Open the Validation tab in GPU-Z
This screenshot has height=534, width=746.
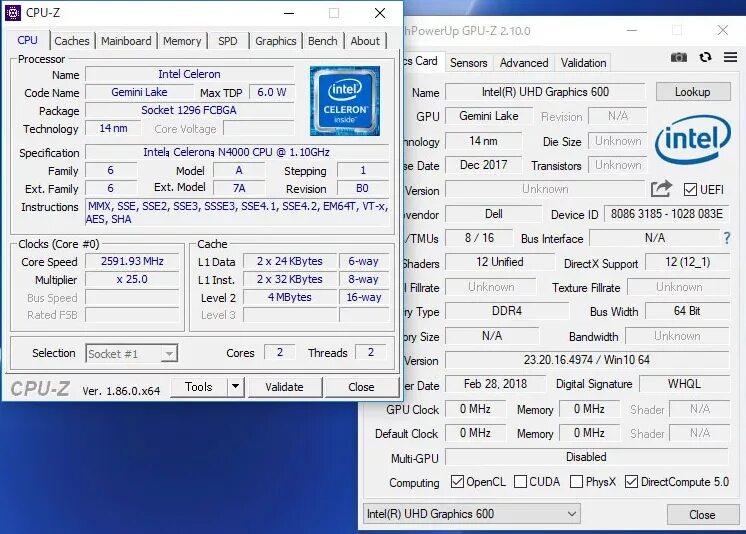(x=583, y=63)
